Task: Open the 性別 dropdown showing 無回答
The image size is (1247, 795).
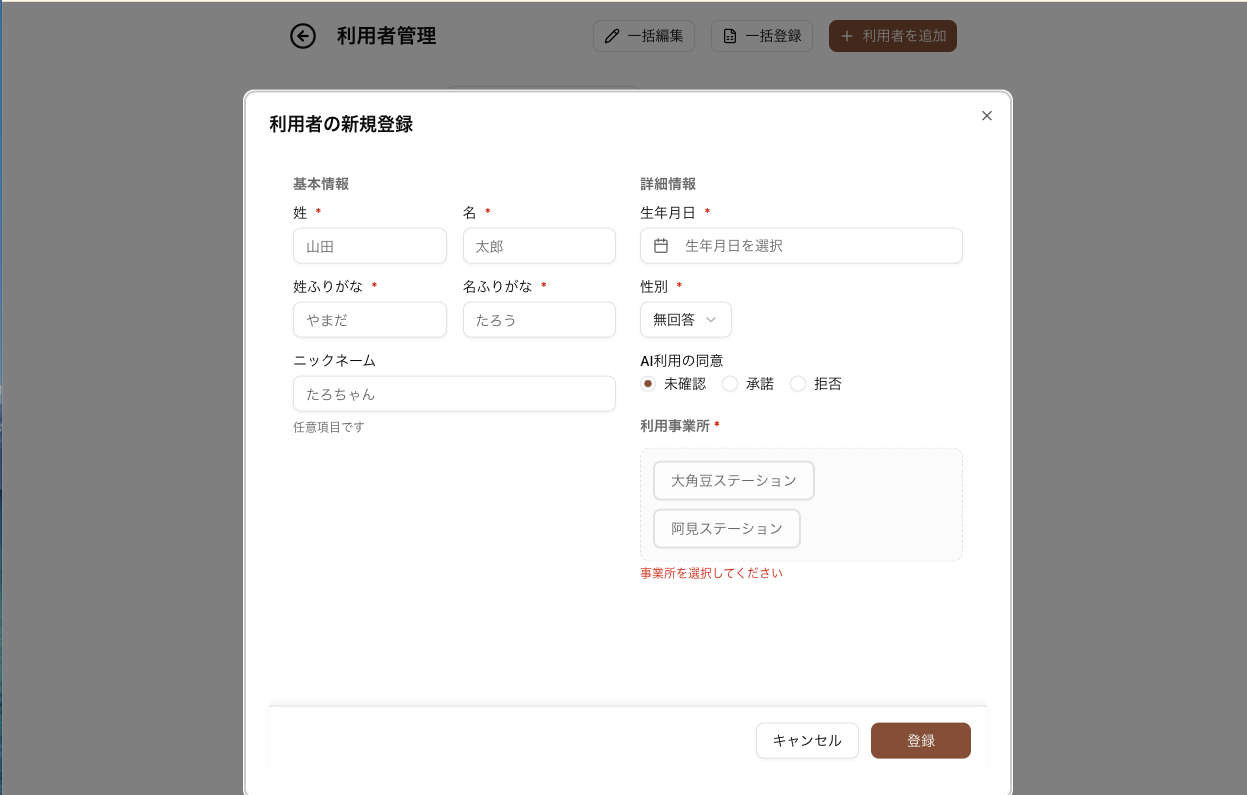Action: (x=685, y=320)
